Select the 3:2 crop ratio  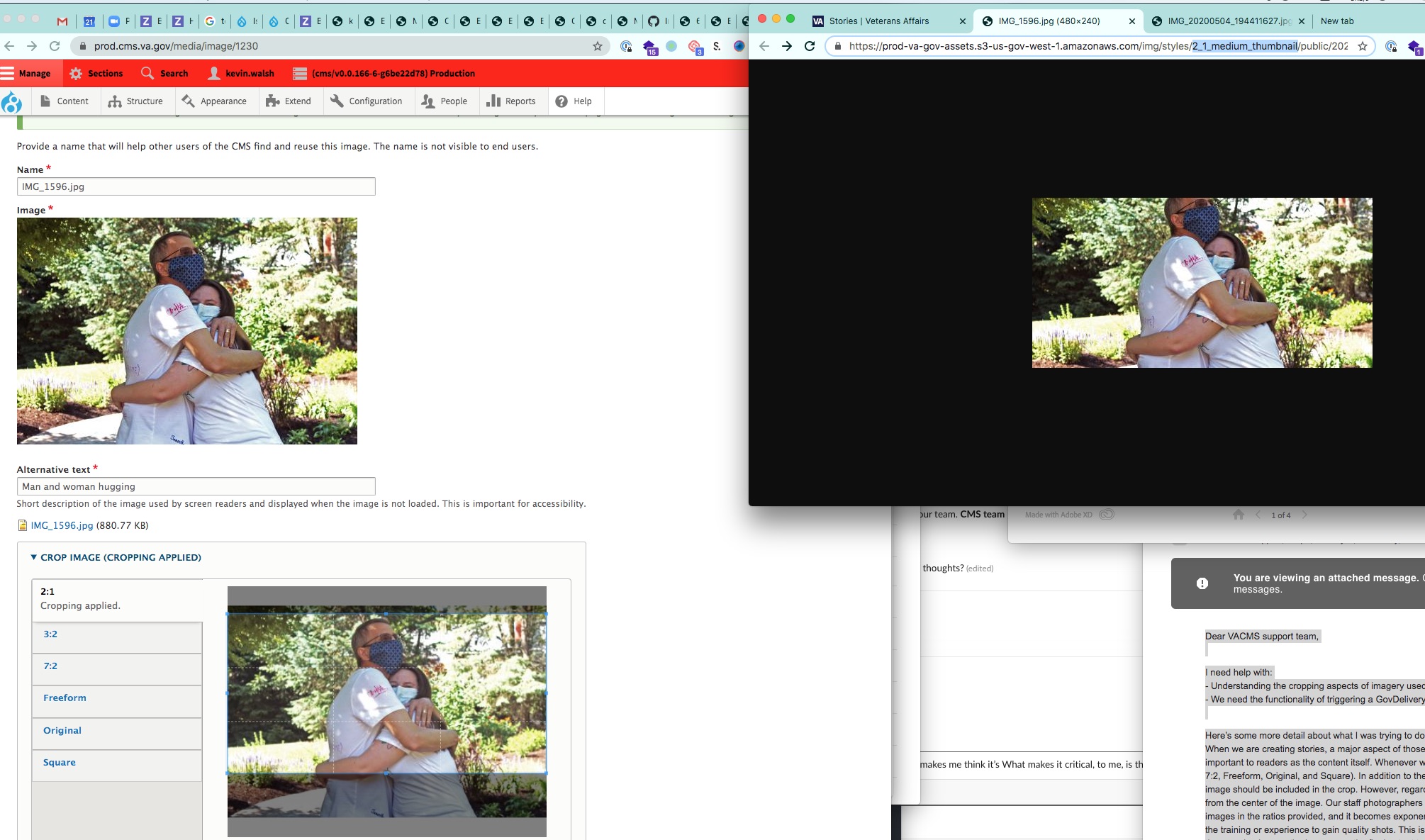point(50,634)
